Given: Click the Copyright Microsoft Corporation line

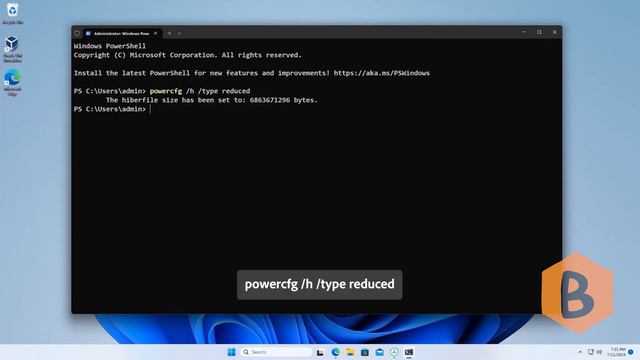Looking at the screenshot, I should (x=187, y=55).
